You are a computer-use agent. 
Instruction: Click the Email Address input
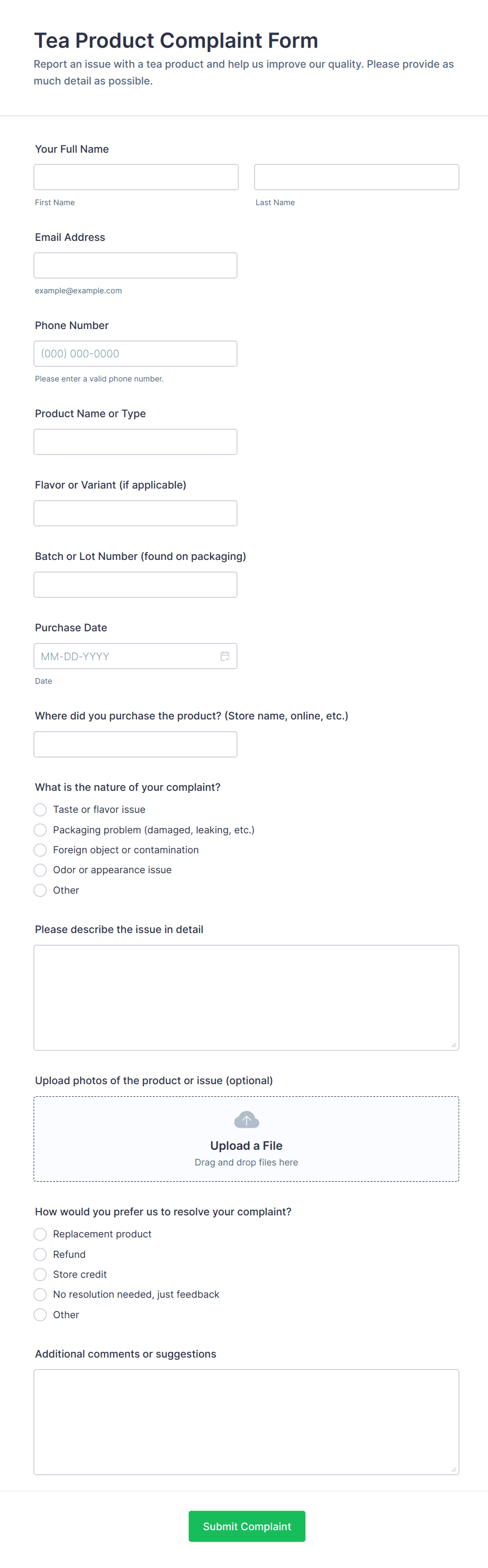coord(135,266)
